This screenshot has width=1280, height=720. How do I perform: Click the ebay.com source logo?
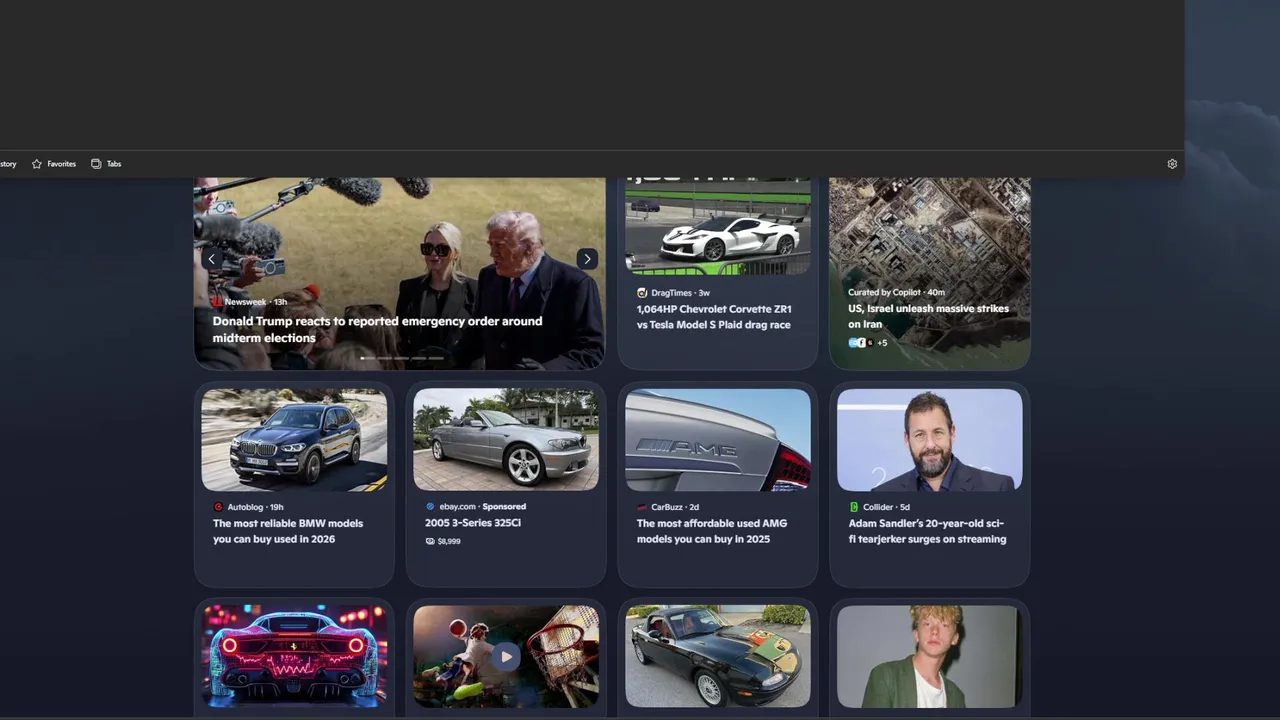pos(430,507)
